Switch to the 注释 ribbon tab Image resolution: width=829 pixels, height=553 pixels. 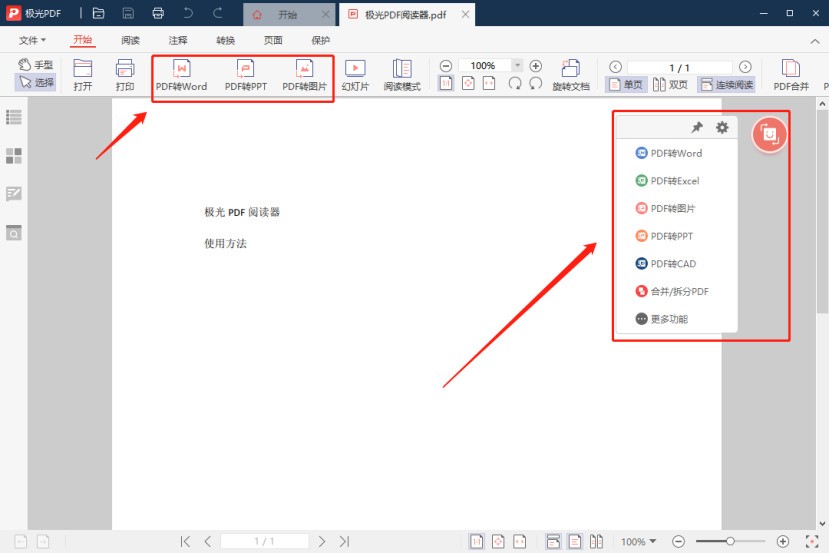178,41
